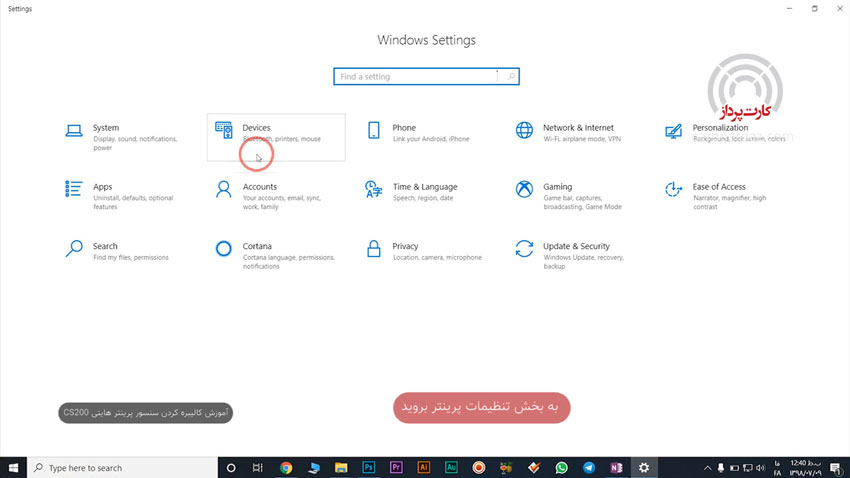Click the magnifier icon in Find a setting
This screenshot has width=850, height=478.
[x=511, y=76]
